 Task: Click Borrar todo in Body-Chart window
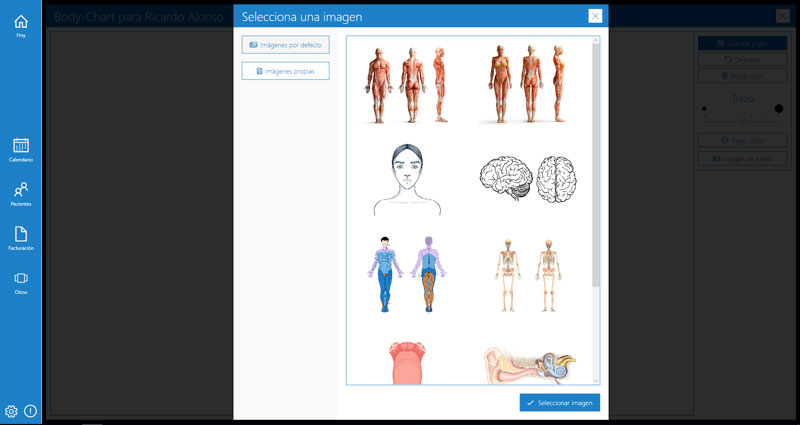(x=742, y=76)
